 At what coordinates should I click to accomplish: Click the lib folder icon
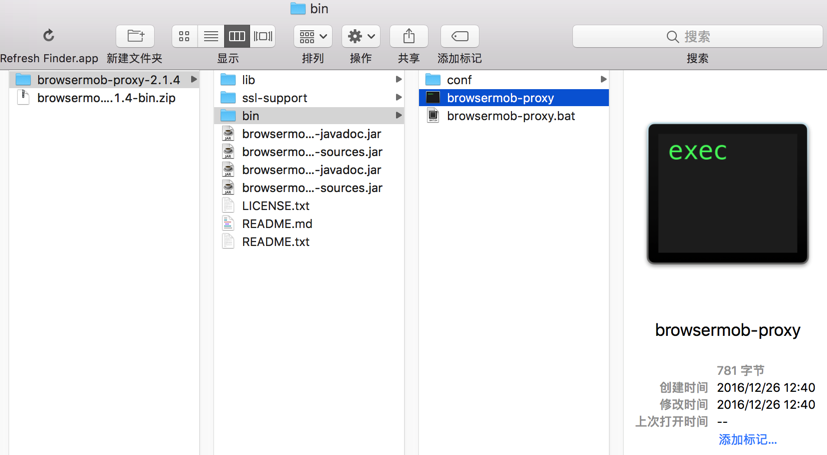point(228,80)
